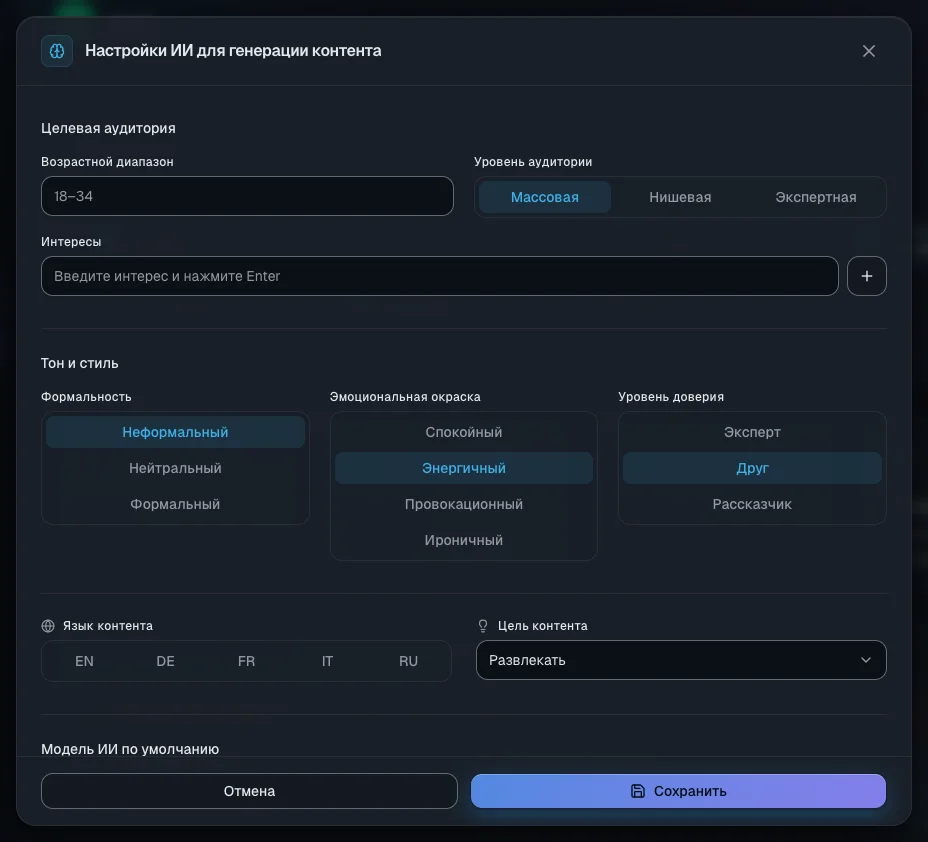Click the globe icon beside Язык контента
Screen dimensions: 928x842
click(48, 625)
